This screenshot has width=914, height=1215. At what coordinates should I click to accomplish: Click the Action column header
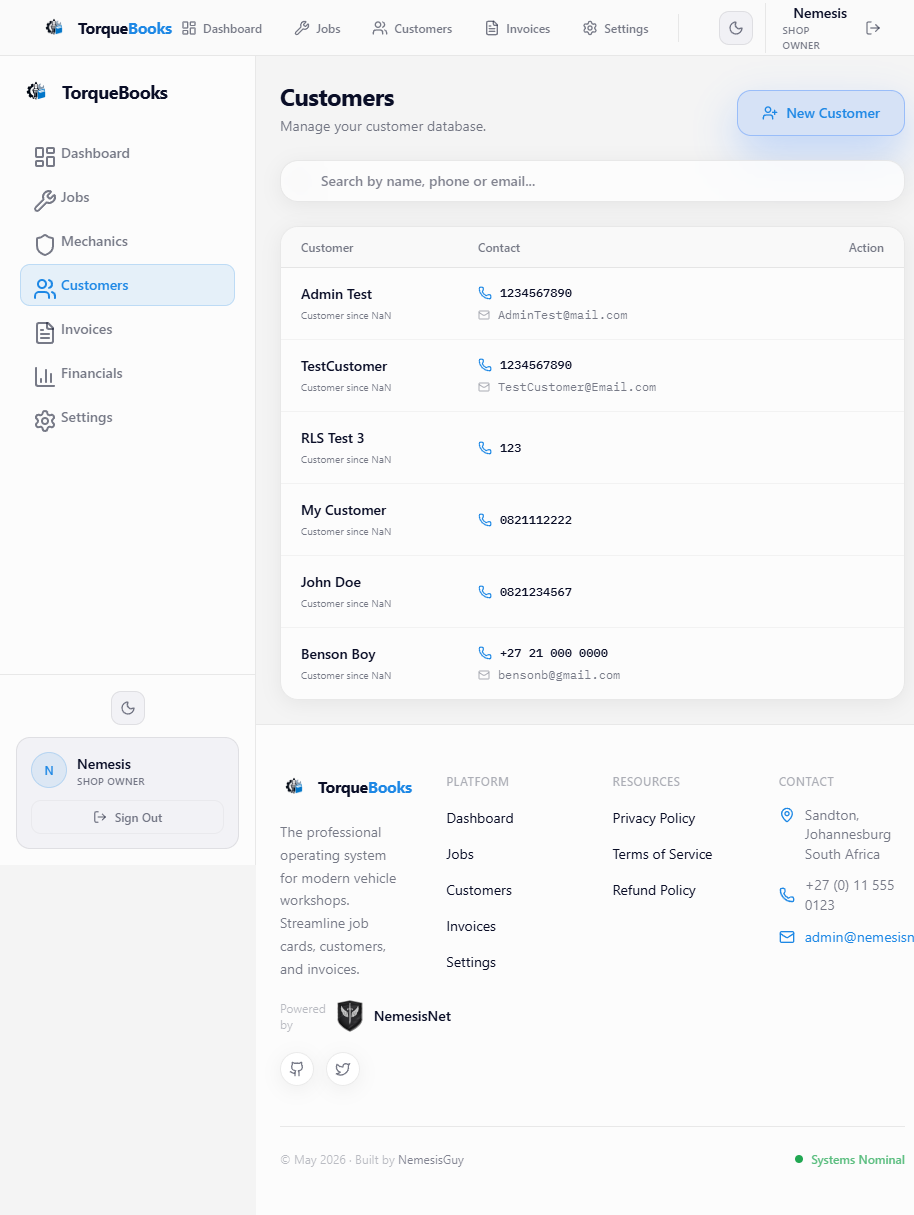point(866,248)
